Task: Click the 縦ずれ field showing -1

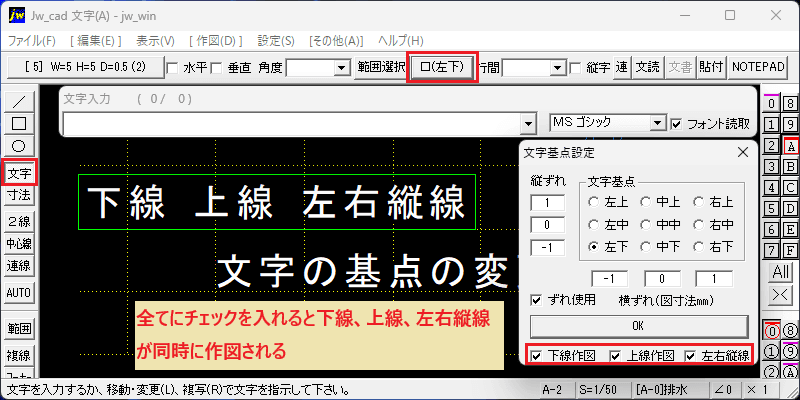Action: [547, 248]
